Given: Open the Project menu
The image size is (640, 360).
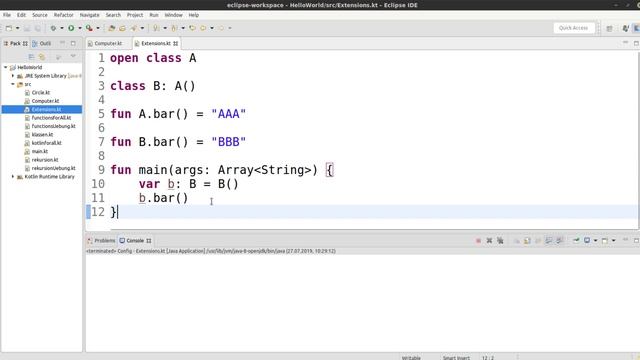Looking at the screenshot, I should click(135, 15).
